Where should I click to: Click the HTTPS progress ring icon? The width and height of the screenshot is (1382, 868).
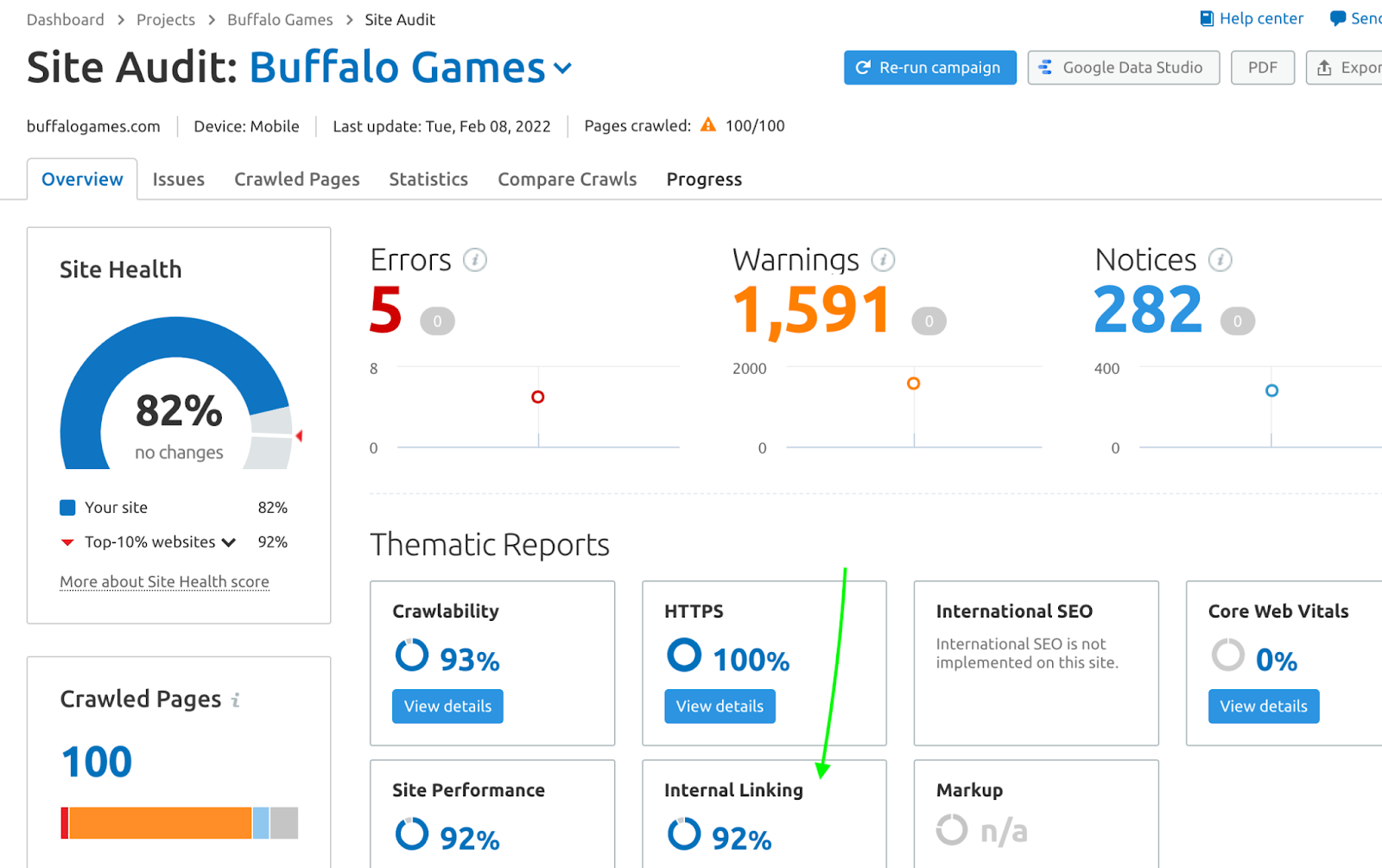[x=684, y=655]
